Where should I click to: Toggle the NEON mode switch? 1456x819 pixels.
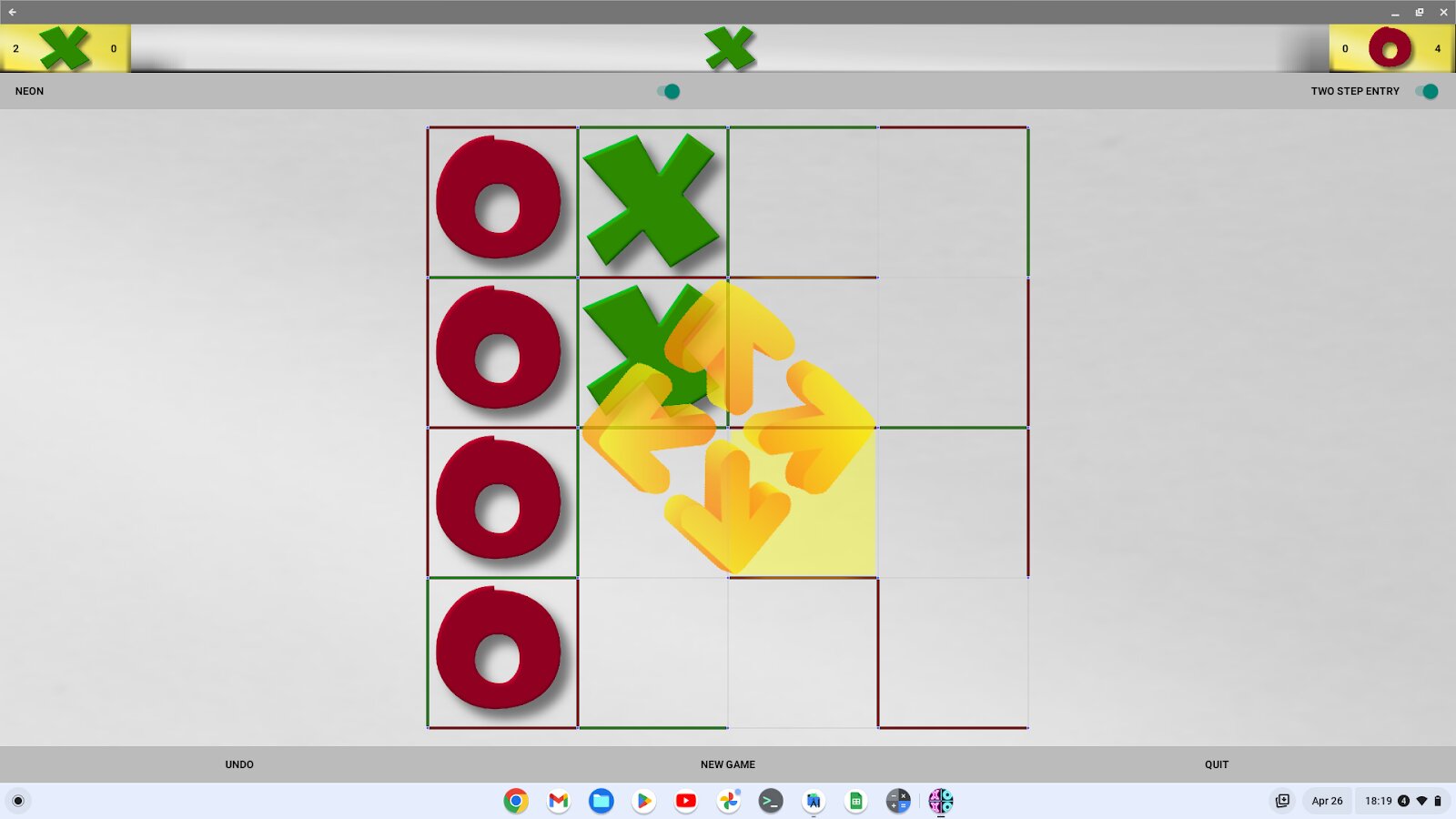[x=669, y=91]
